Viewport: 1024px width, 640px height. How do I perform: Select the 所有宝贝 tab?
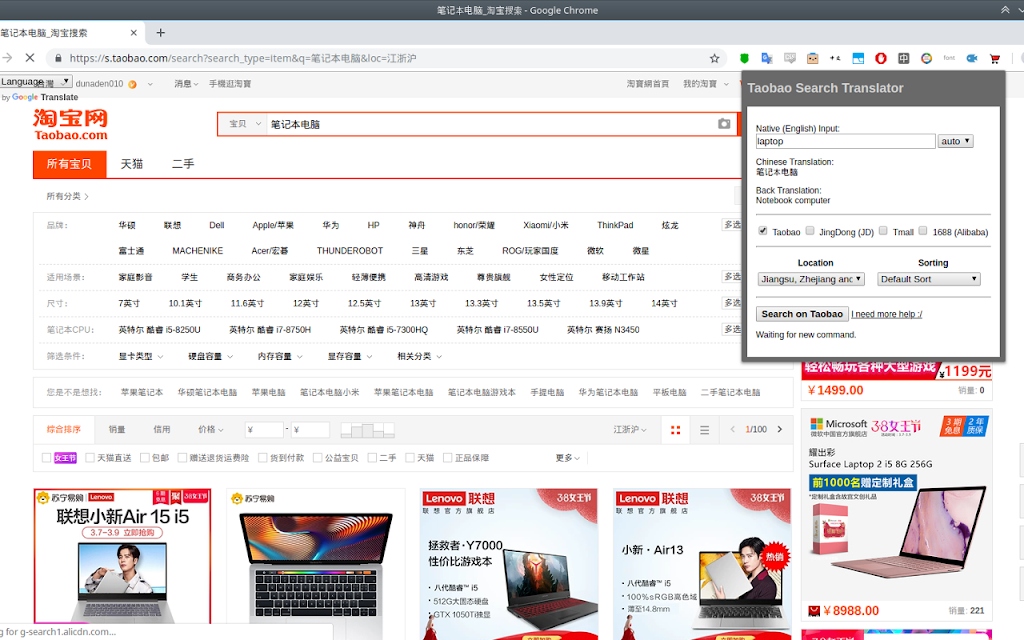69,164
